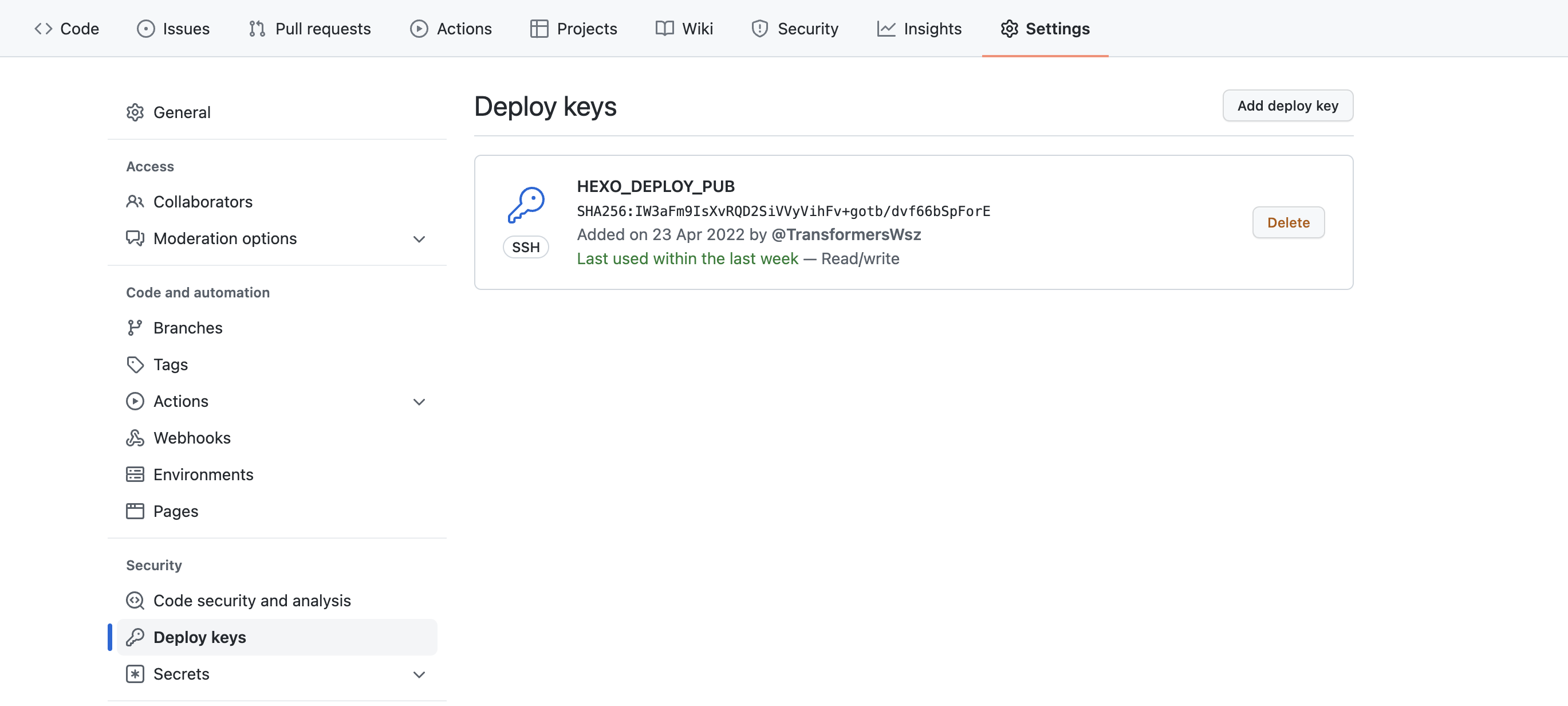
Task: Expand the Secrets chevron
Action: pos(419,674)
